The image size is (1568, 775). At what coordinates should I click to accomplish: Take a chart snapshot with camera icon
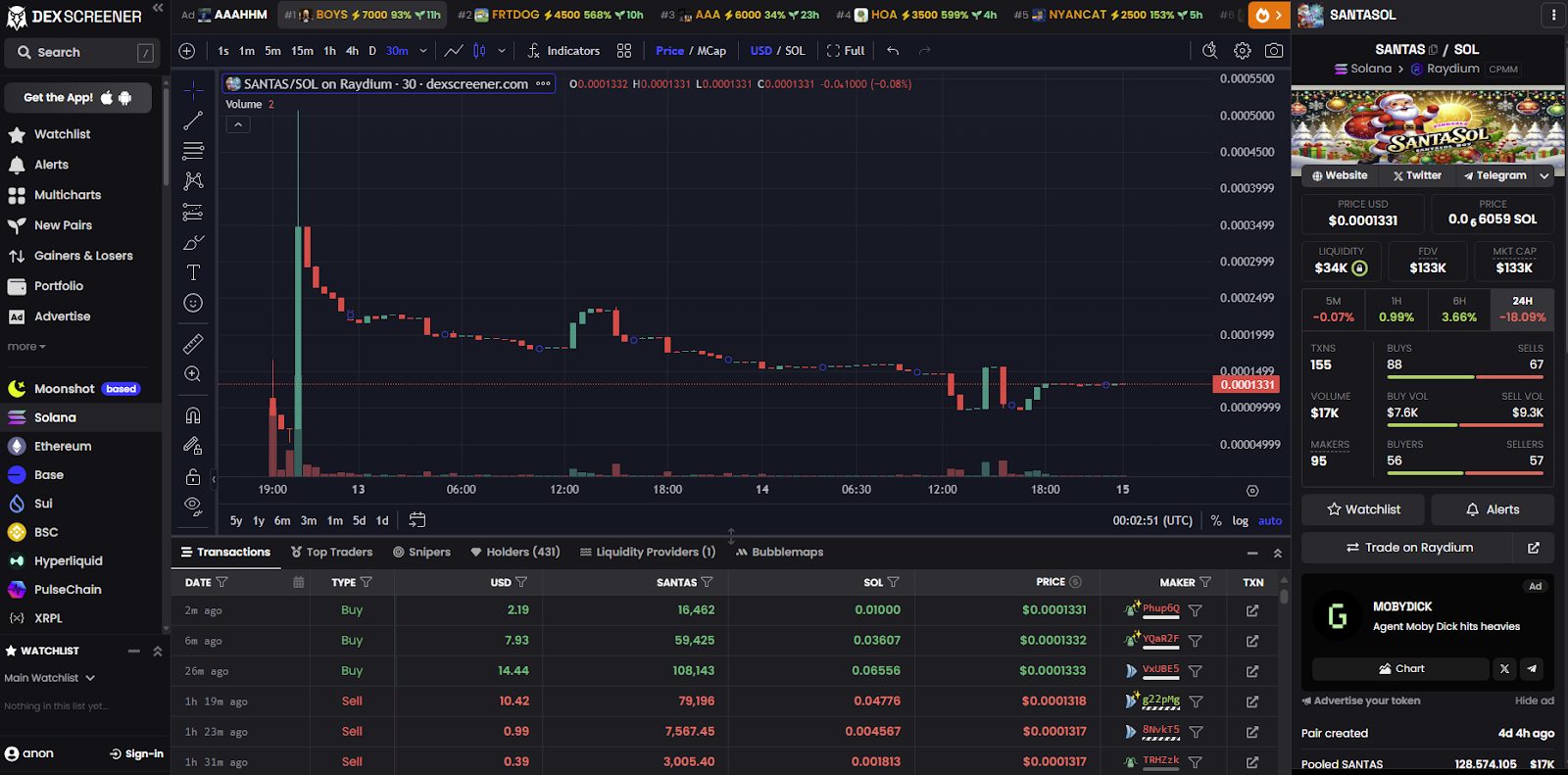(1273, 51)
